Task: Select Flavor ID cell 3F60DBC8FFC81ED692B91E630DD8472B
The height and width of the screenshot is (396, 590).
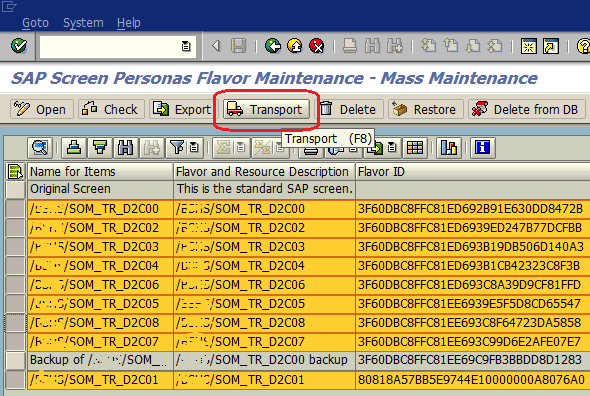Action: click(x=473, y=209)
